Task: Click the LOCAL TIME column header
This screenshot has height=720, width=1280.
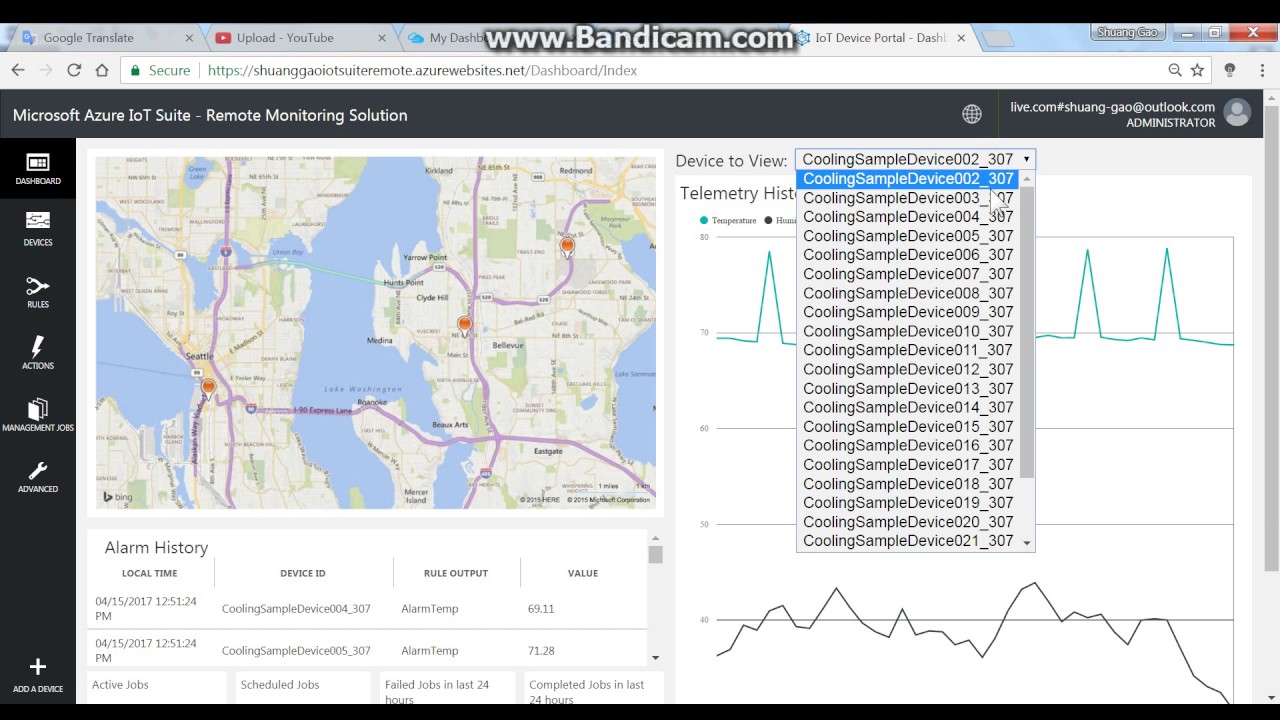Action: (150, 573)
